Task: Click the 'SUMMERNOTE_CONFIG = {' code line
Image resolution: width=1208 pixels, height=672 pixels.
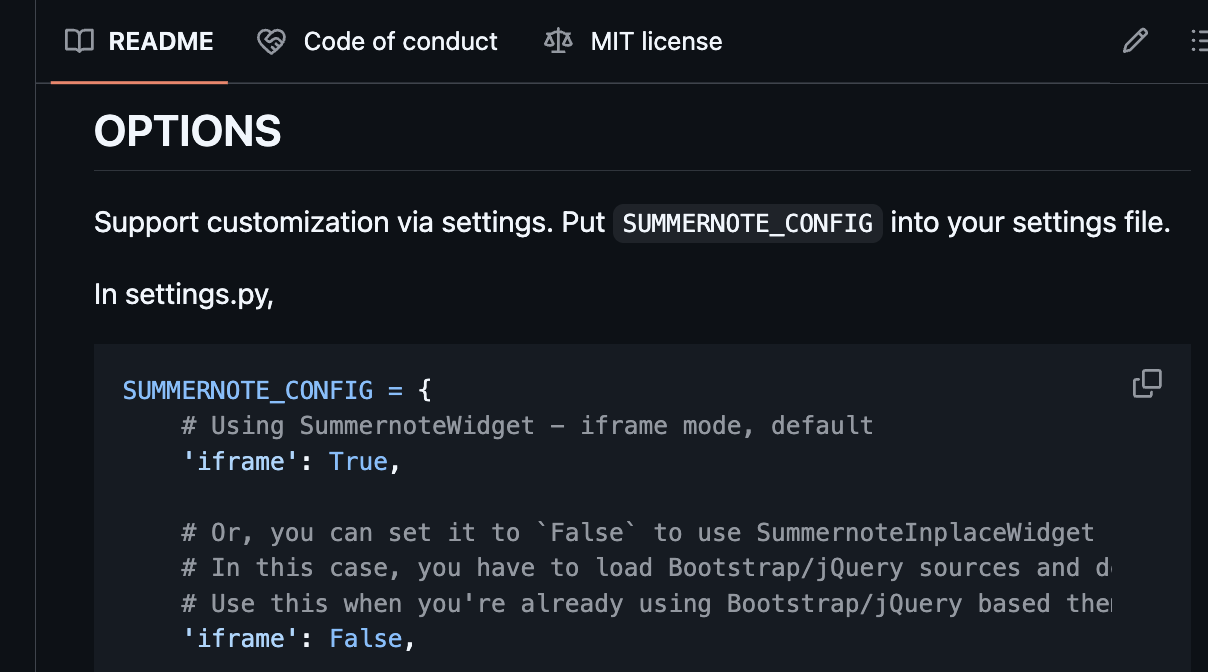Action: [x=277, y=390]
